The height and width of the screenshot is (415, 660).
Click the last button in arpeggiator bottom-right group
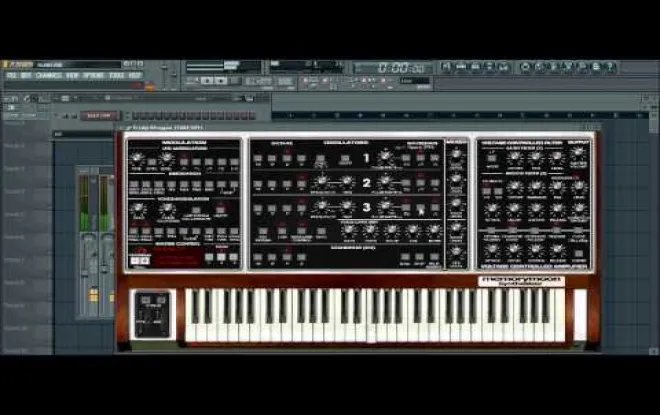434,257
